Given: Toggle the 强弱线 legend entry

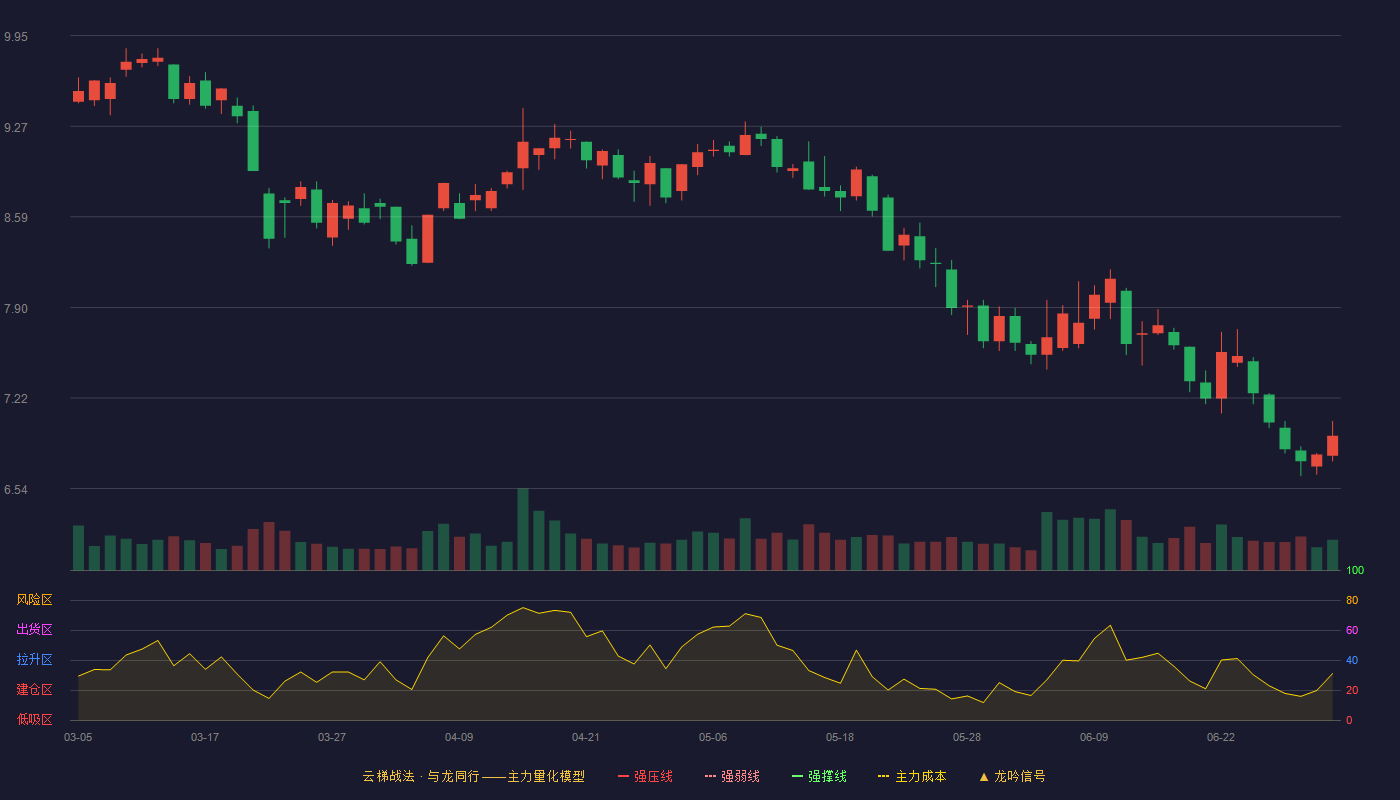Looking at the screenshot, I should [x=732, y=776].
